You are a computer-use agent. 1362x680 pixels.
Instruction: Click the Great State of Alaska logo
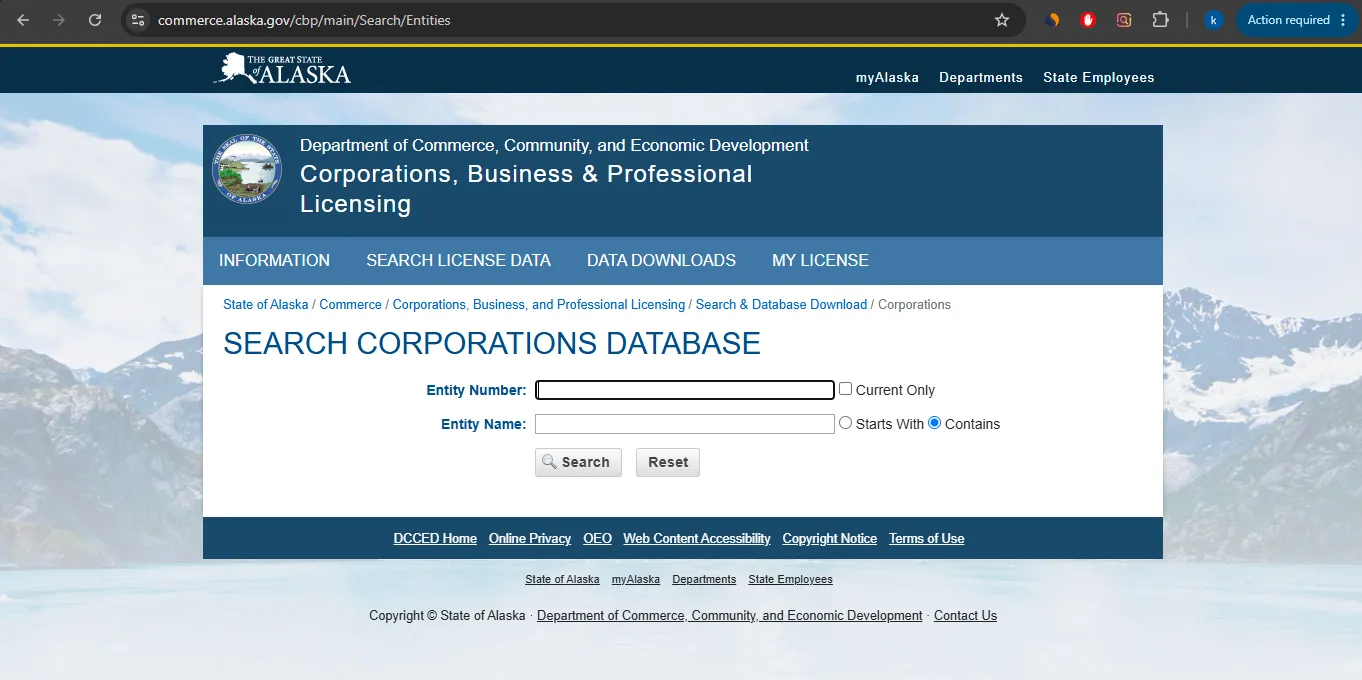click(282, 69)
